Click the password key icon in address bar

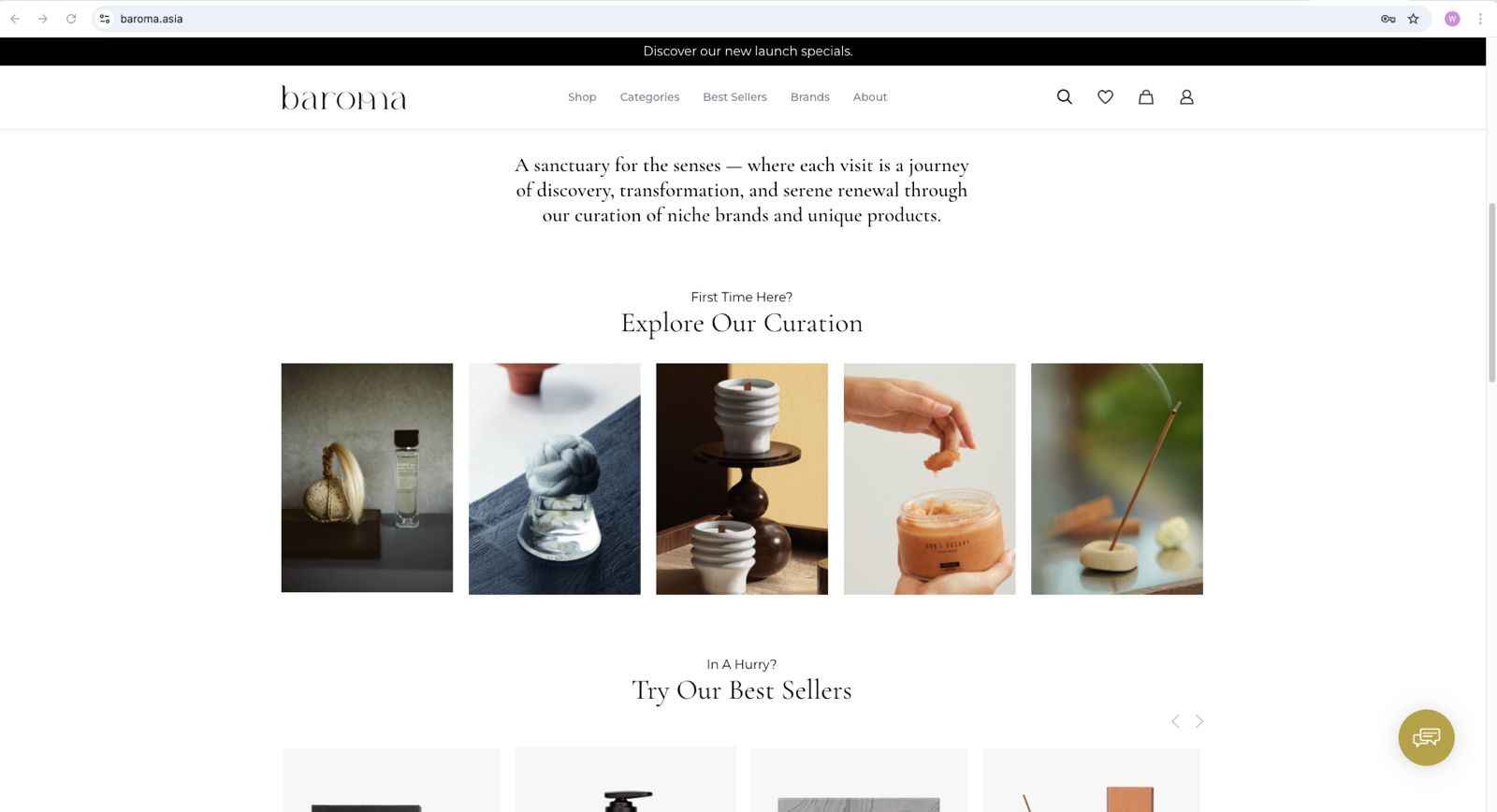(1388, 19)
